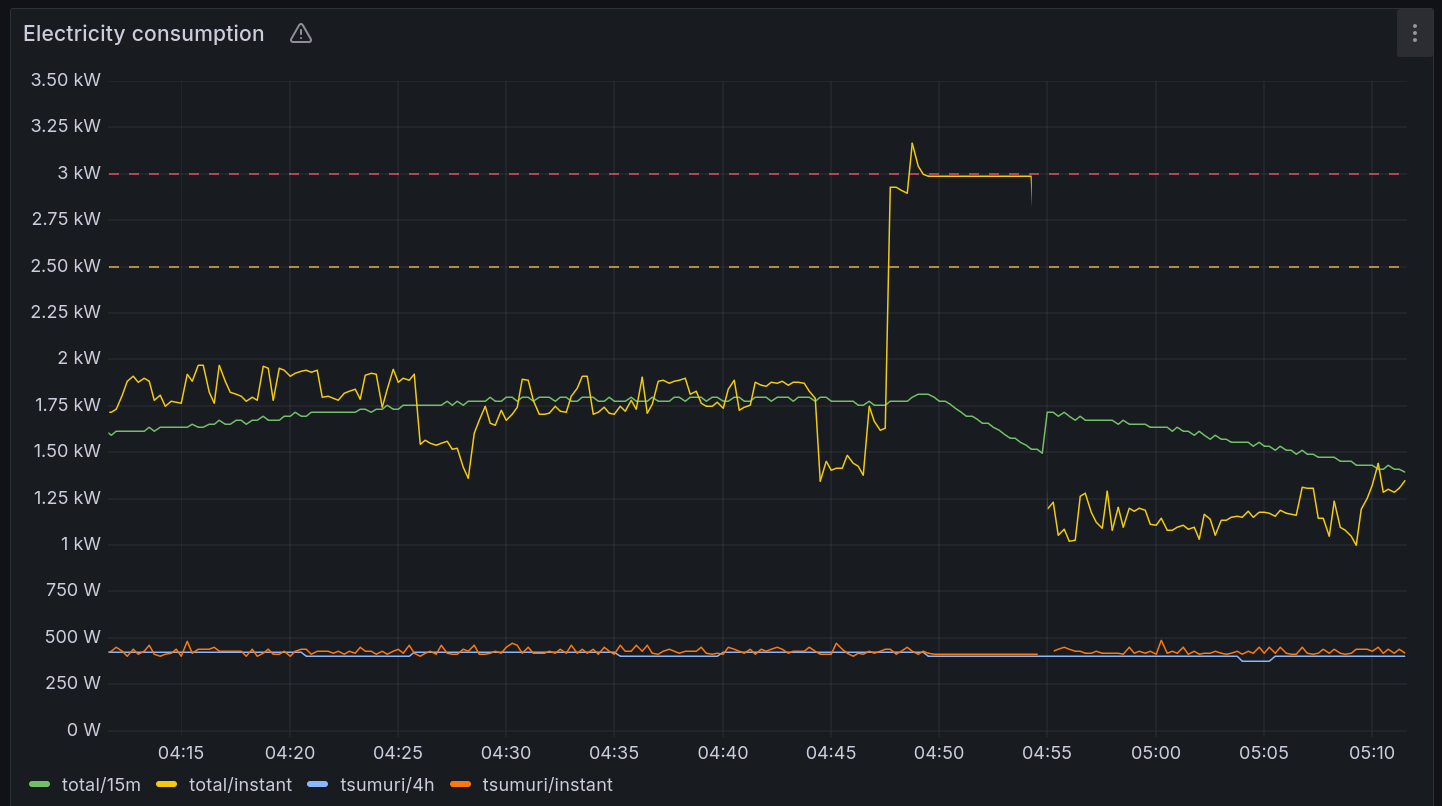Click the 3.50 kW y-axis label
The image size is (1442, 806).
point(66,80)
